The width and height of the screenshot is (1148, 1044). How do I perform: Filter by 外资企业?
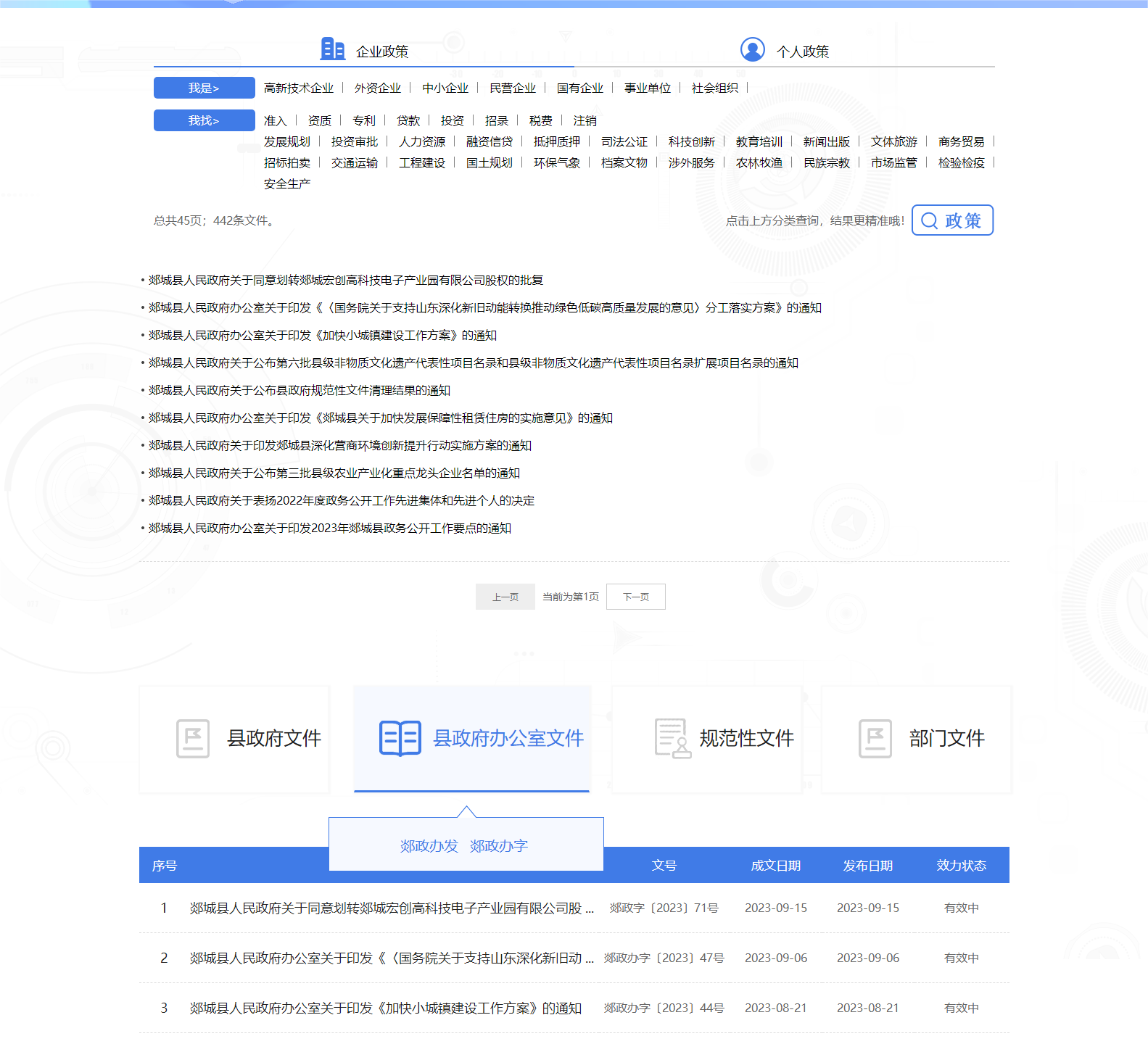pos(378,88)
